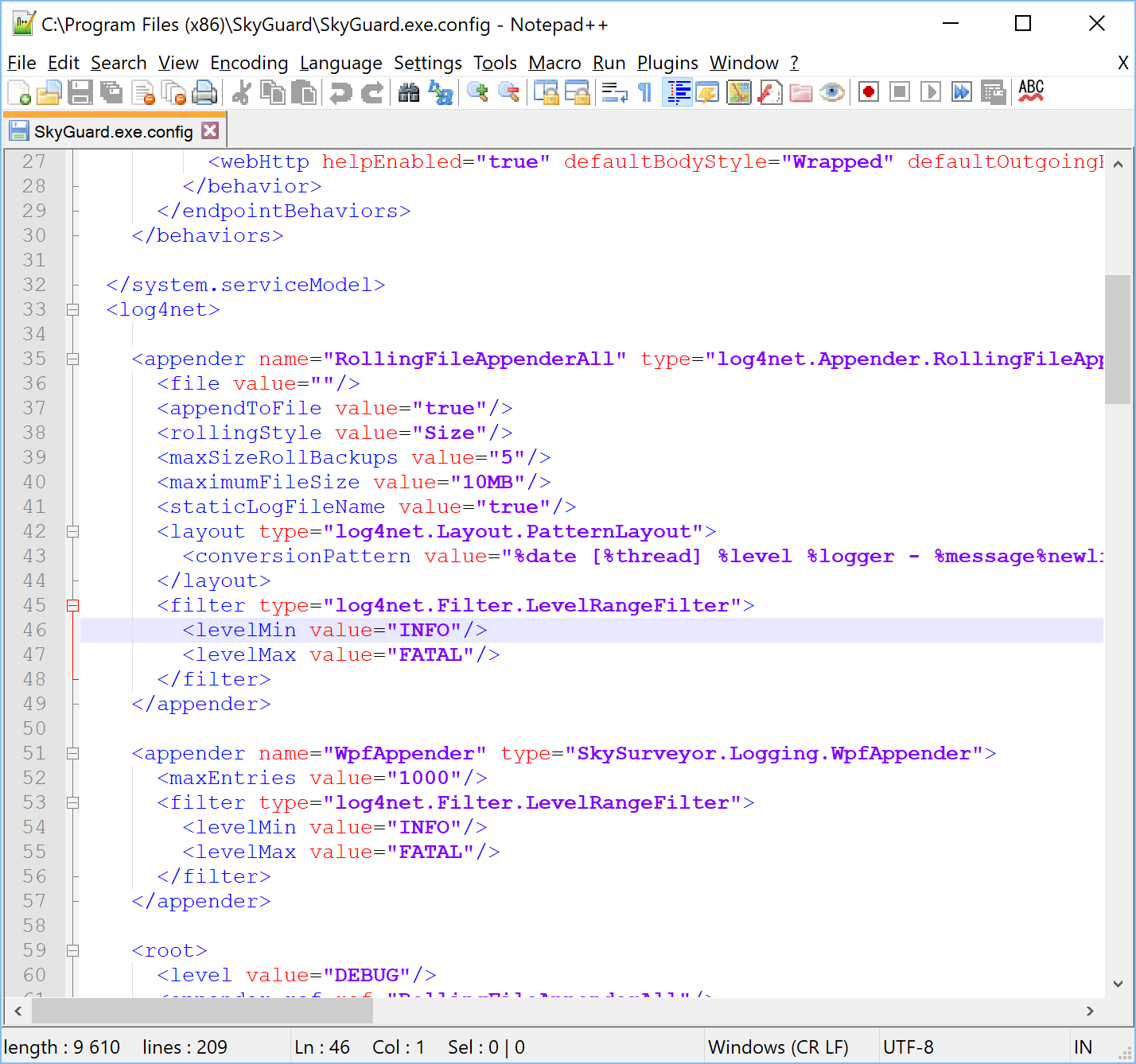This screenshot has width=1136, height=1064.
Task: Collapse the layout fold on line 42
Action: pos(72,531)
